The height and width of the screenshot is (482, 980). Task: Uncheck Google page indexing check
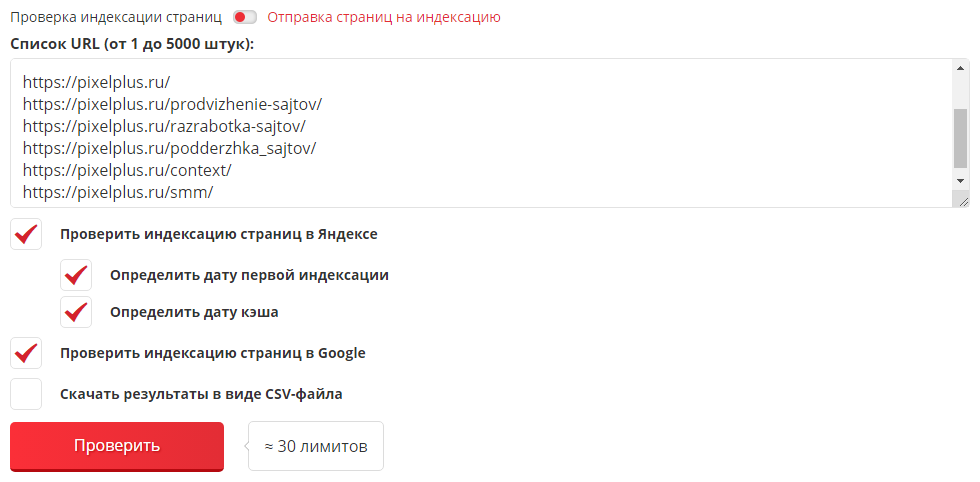26,353
